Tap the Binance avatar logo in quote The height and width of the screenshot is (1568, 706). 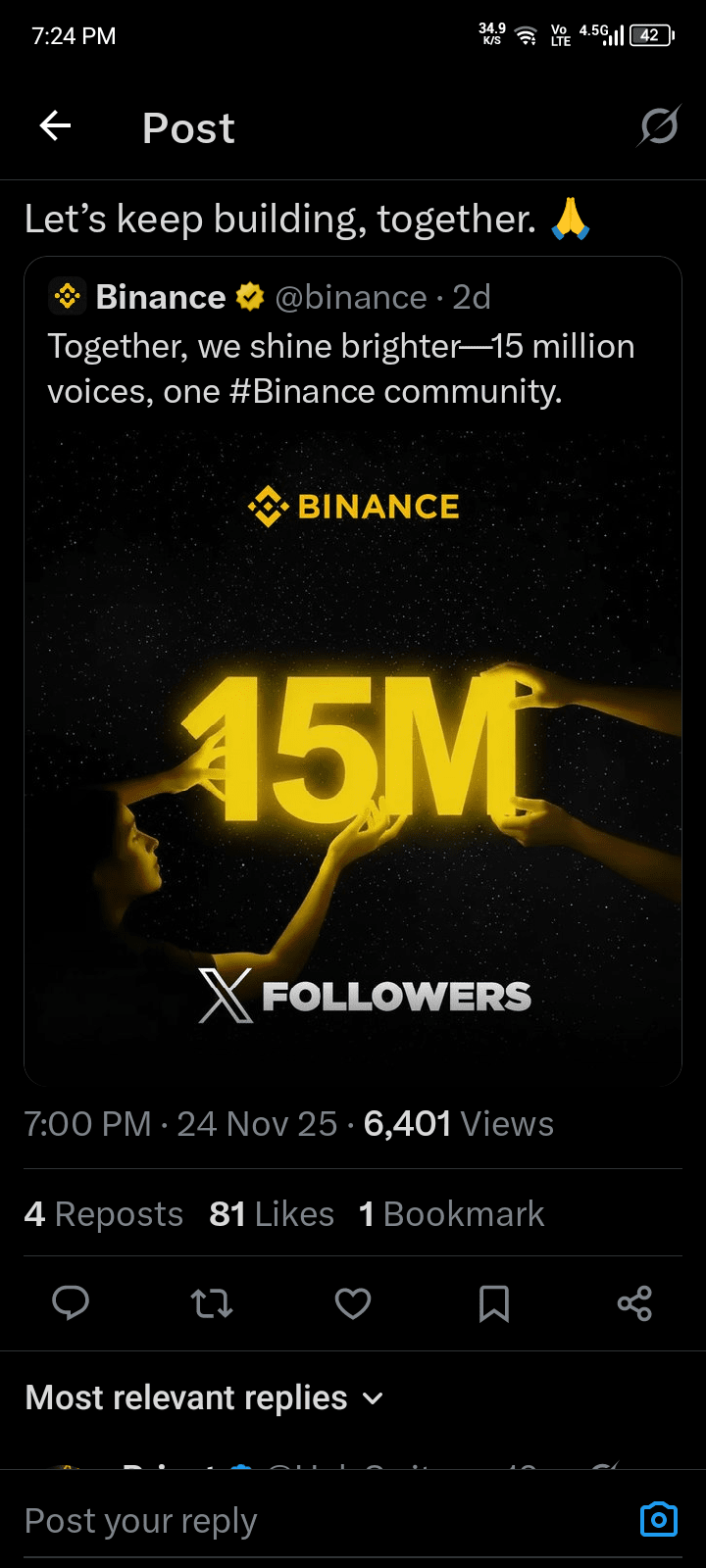[67, 296]
